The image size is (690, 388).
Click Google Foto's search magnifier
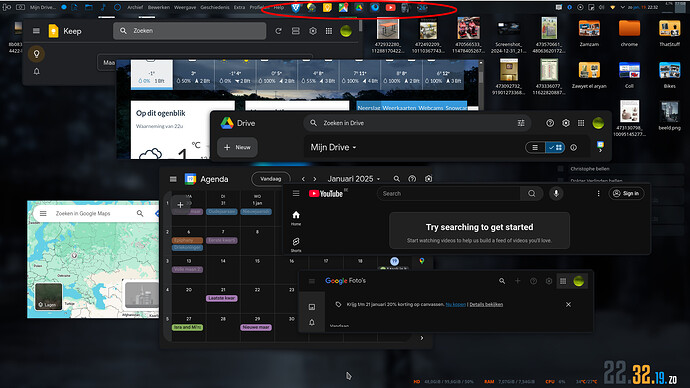tap(502, 281)
